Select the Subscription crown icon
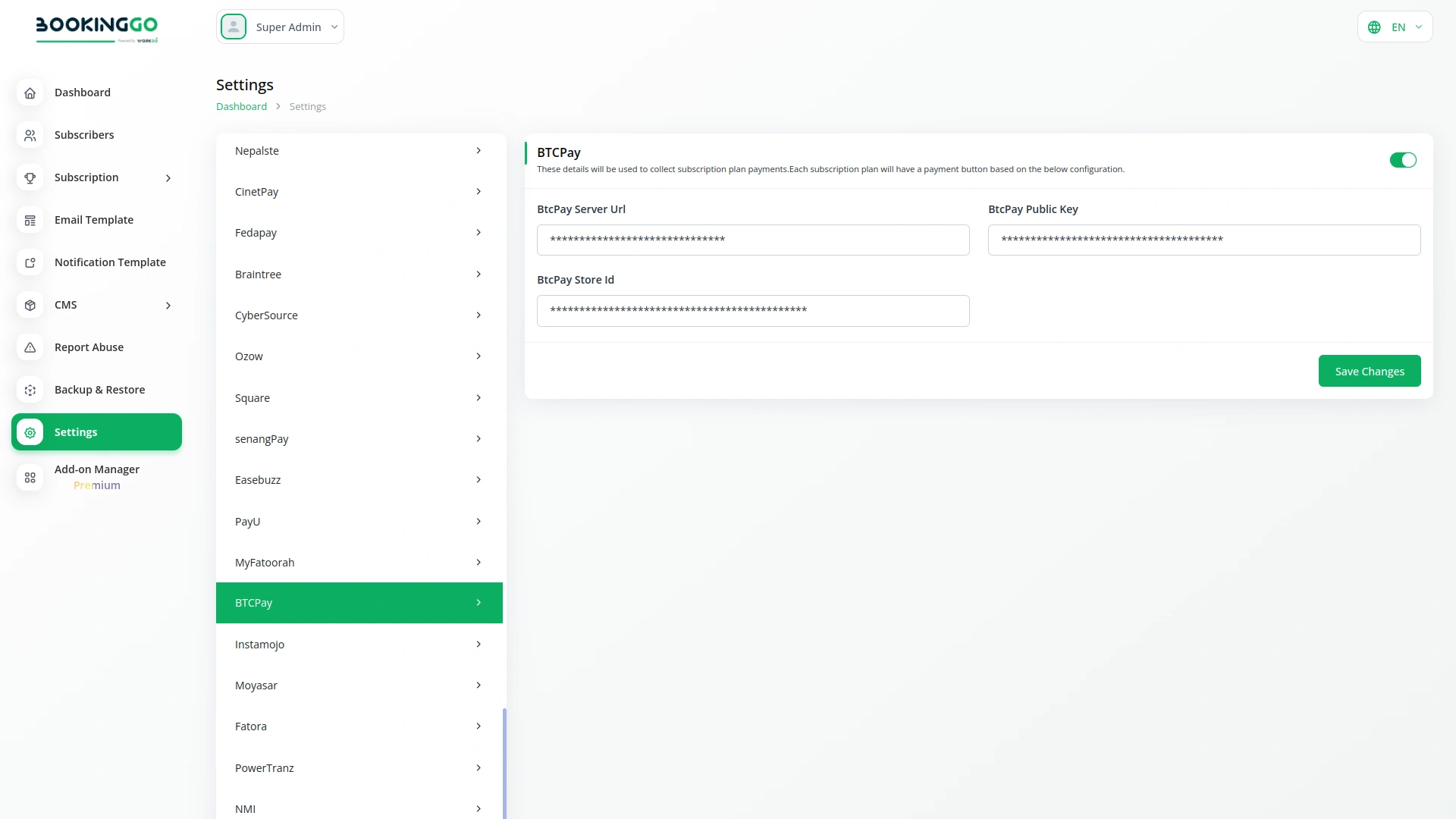1456x819 pixels. coord(30,177)
